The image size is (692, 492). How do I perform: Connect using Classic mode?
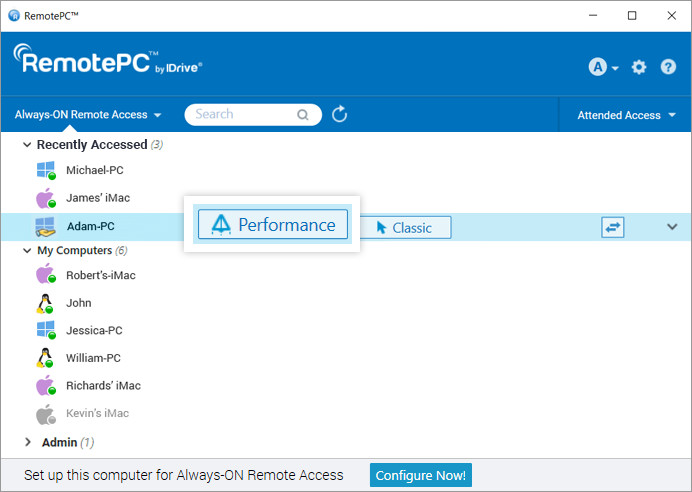[406, 228]
